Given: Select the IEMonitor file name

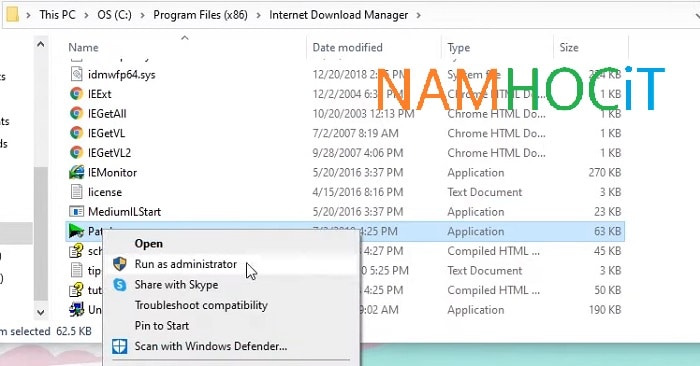Looking at the screenshot, I should pyautogui.click(x=112, y=172).
